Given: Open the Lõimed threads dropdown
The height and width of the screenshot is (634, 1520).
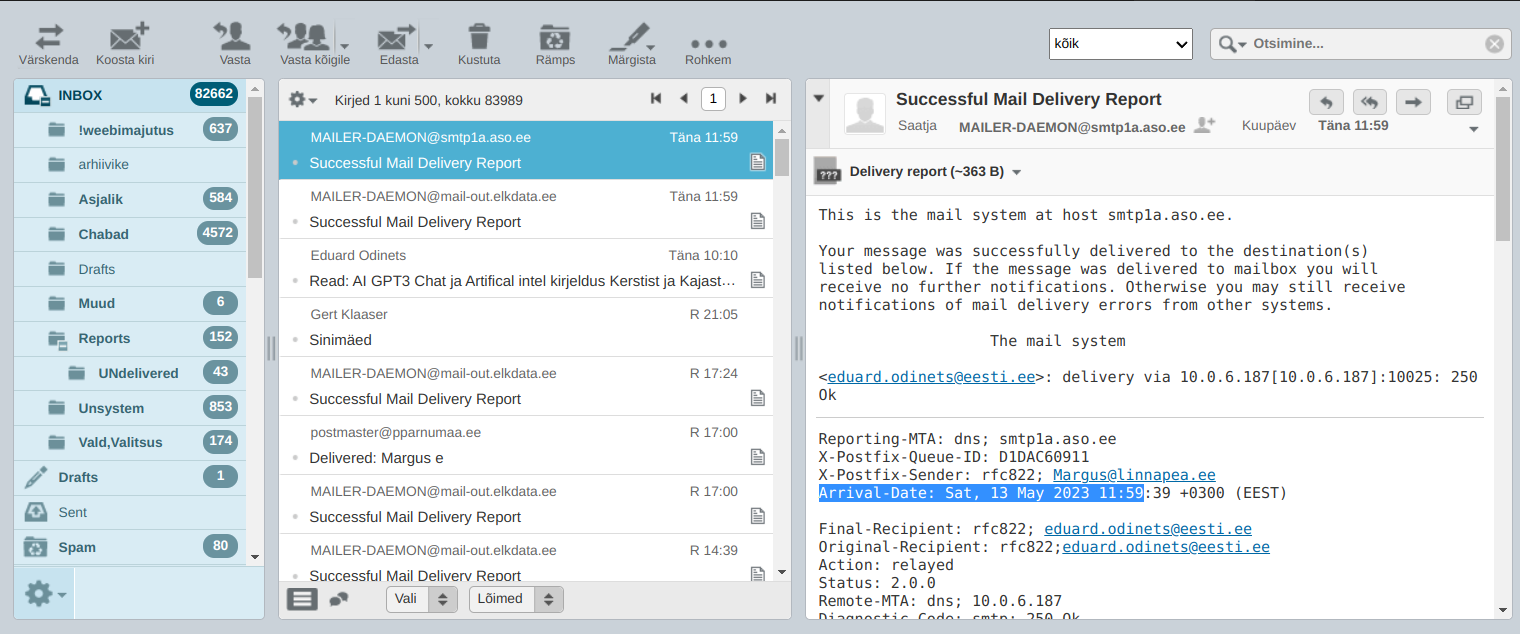Looking at the screenshot, I should [516, 599].
